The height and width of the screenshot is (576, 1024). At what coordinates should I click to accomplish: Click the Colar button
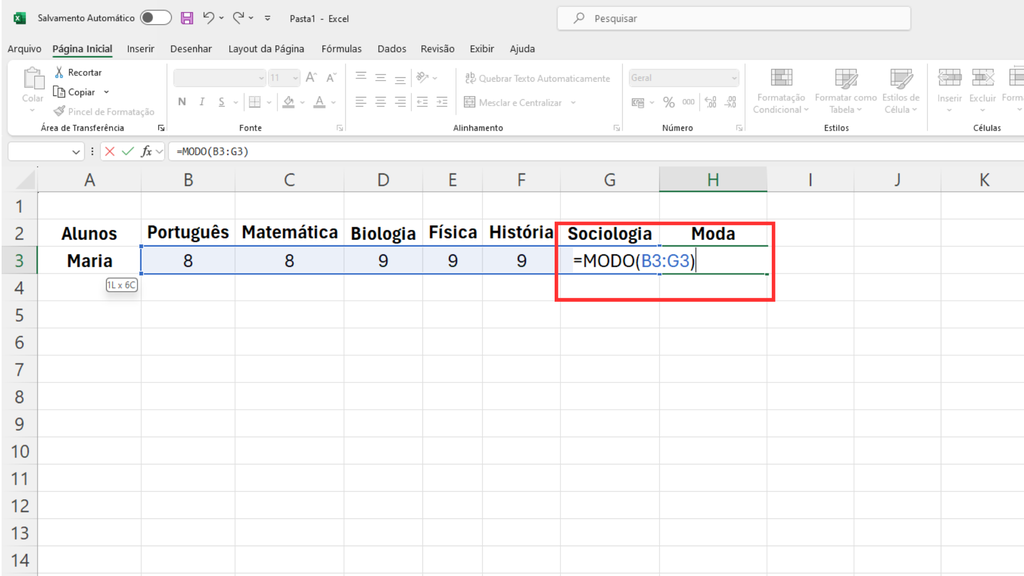(32, 87)
